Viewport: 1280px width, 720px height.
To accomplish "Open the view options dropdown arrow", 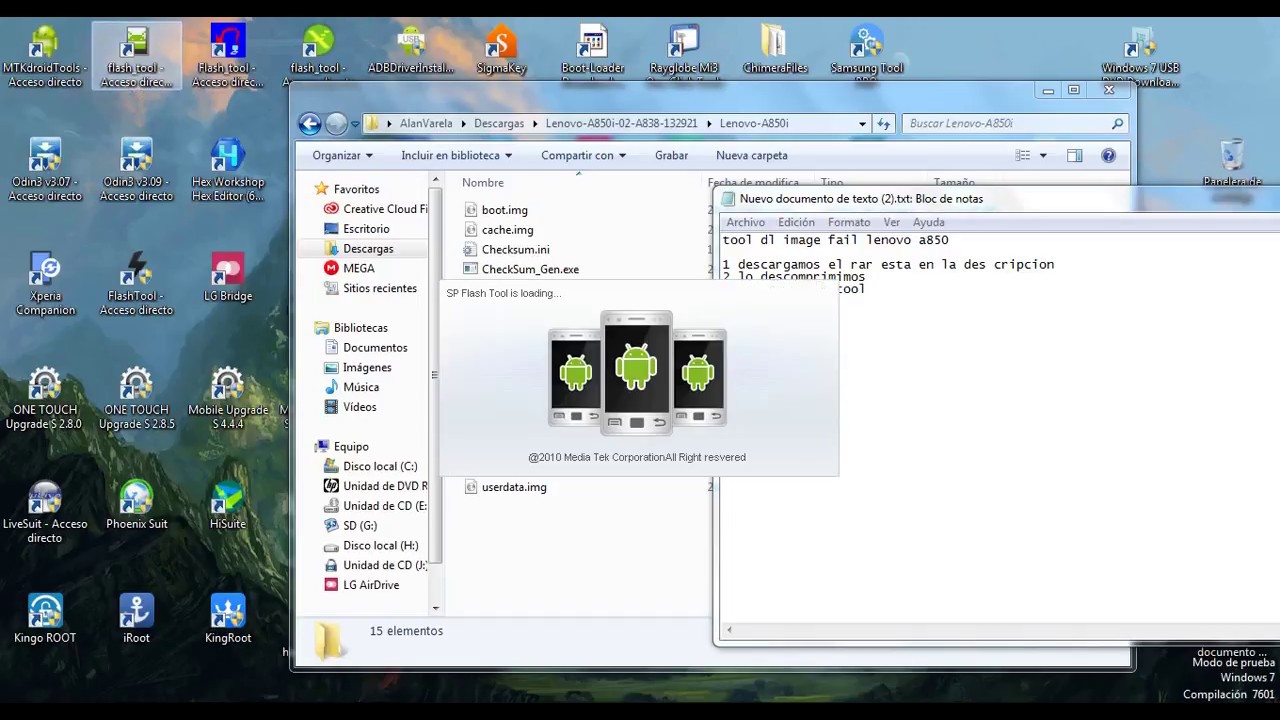I will [x=1043, y=155].
